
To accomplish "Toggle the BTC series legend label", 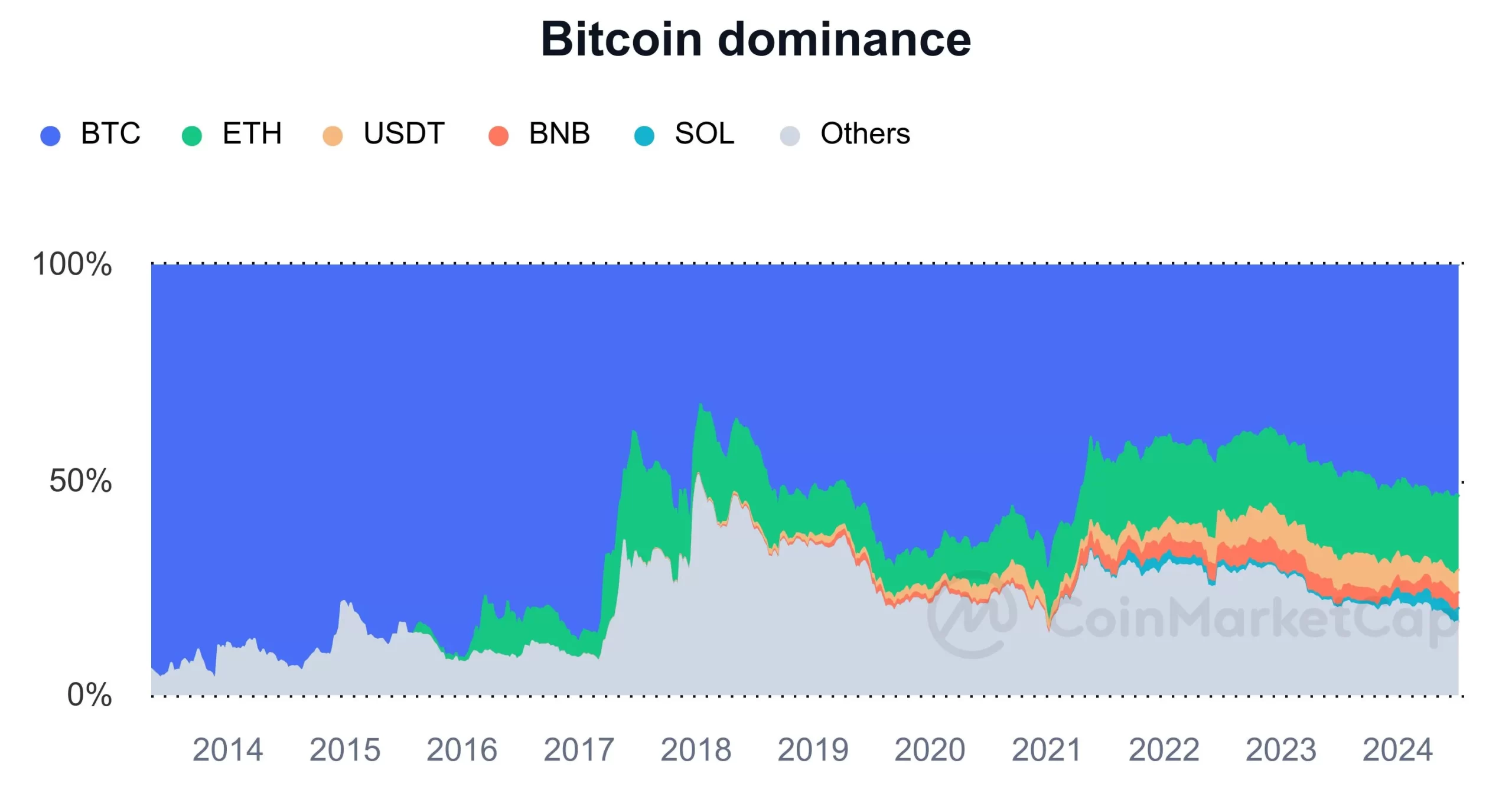I will pyautogui.click(x=110, y=133).
